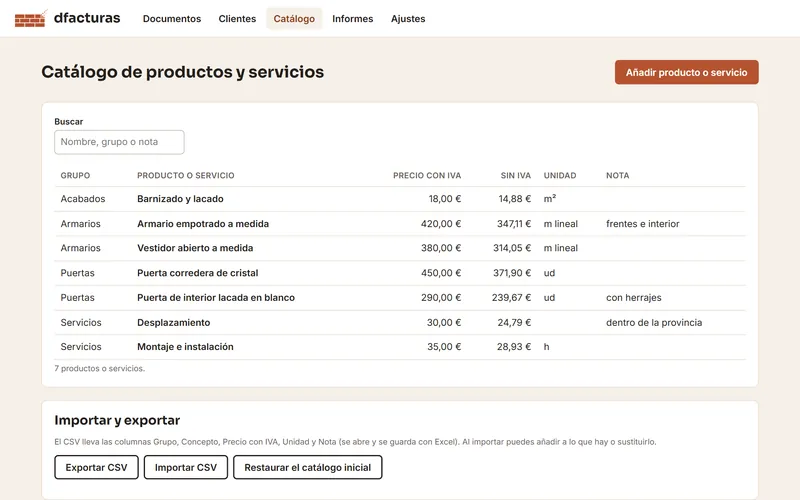Select the Catálogo tab
800x500 pixels.
pyautogui.click(x=294, y=19)
